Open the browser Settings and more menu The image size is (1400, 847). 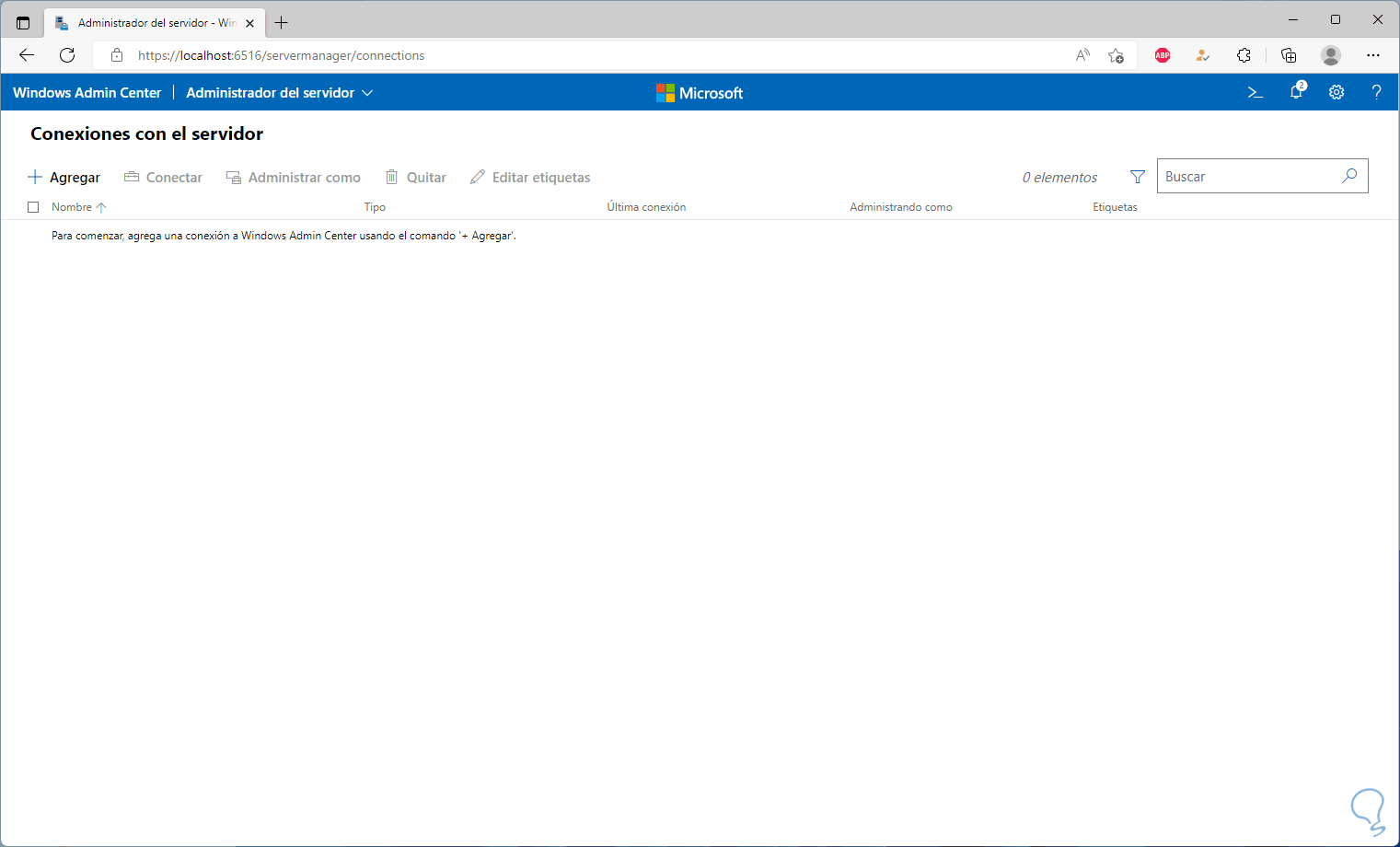point(1373,55)
